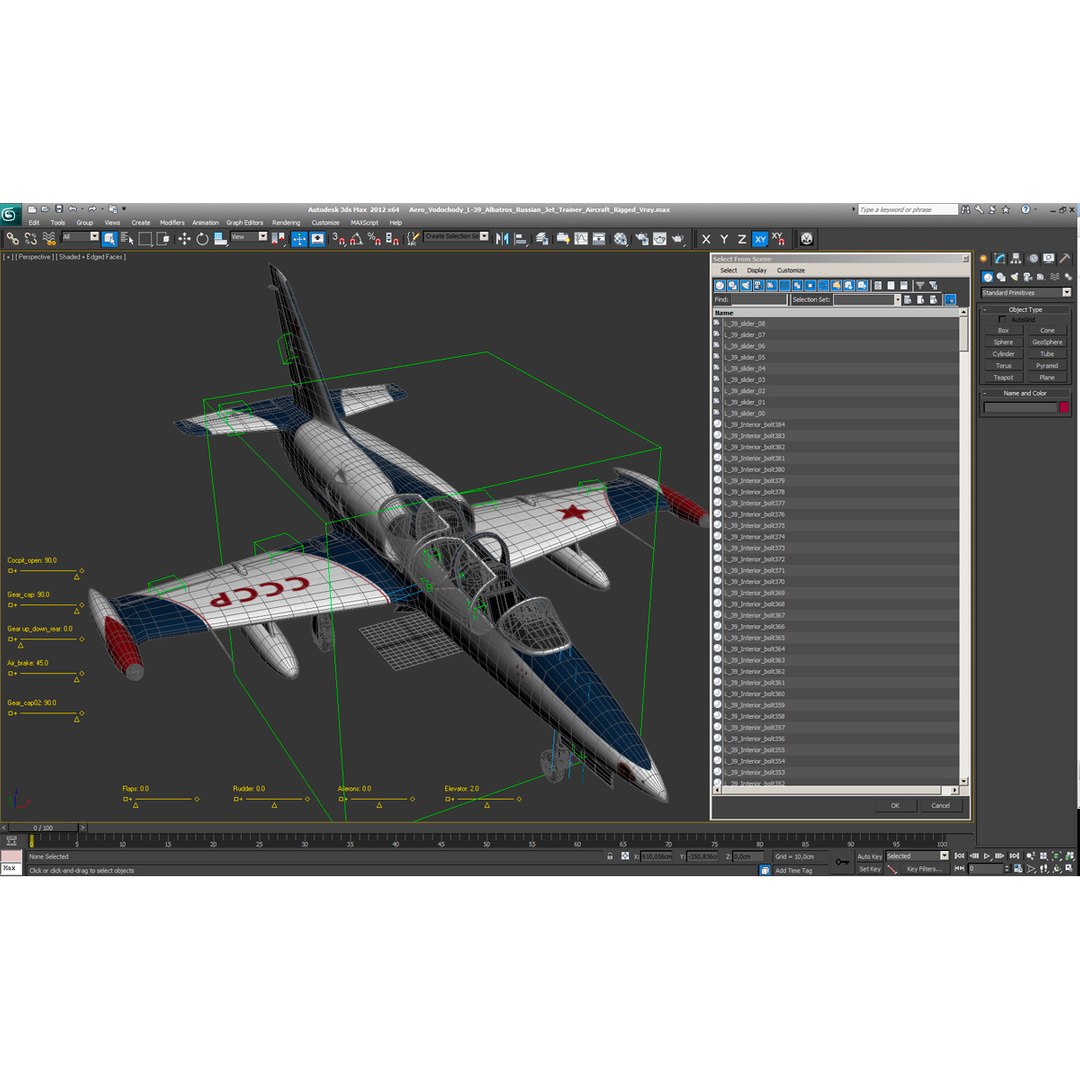Activate the Select and Scale tool
Screen dimensions: 1080x1080
click(x=220, y=239)
